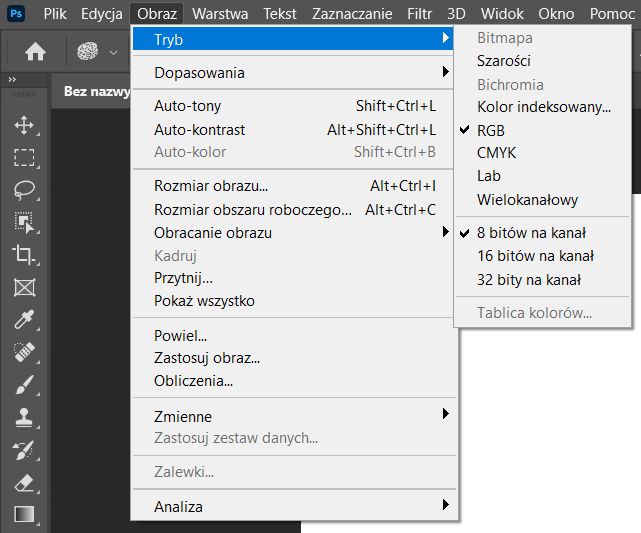The height and width of the screenshot is (533, 641).
Task: Click the Photoshop Ps logo icon
Action: [16, 13]
